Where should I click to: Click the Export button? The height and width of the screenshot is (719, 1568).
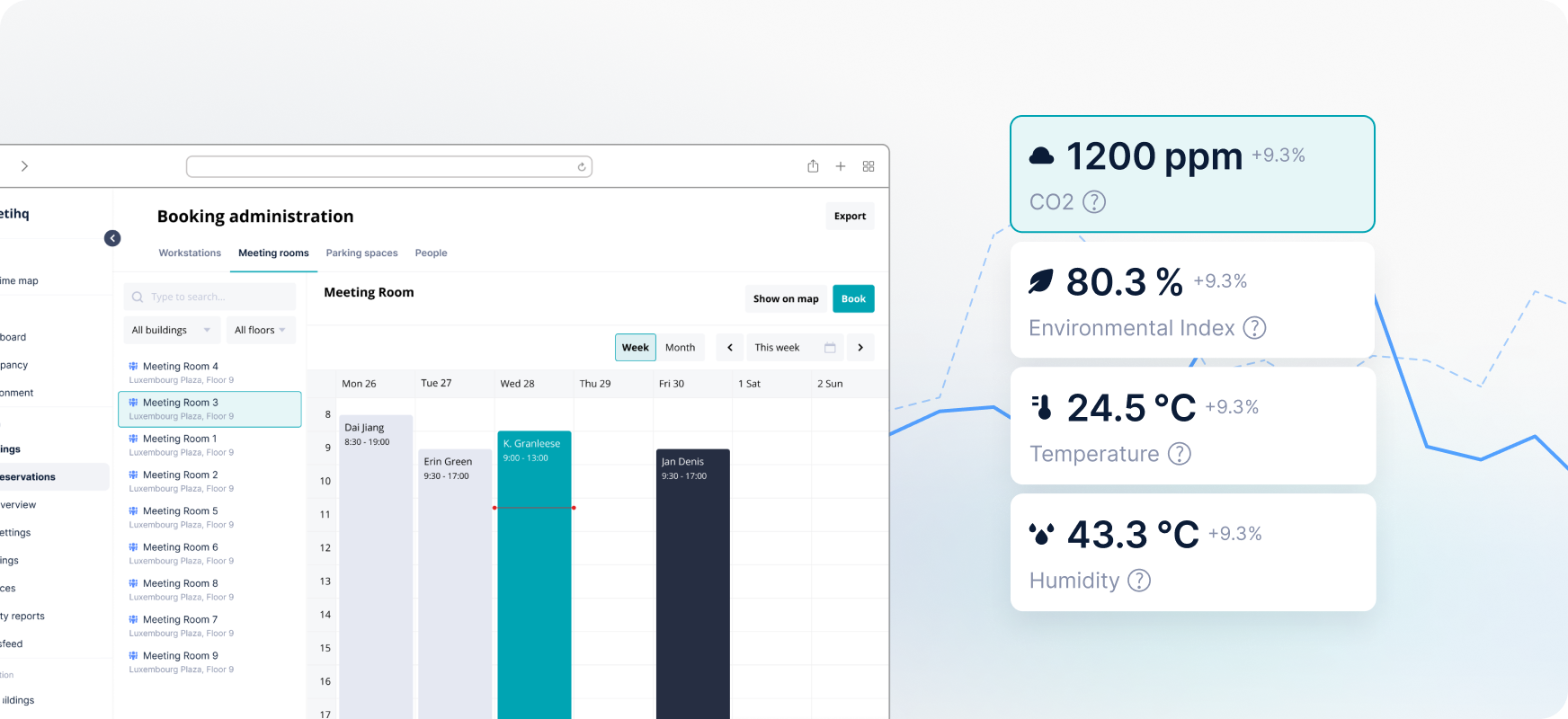850,217
